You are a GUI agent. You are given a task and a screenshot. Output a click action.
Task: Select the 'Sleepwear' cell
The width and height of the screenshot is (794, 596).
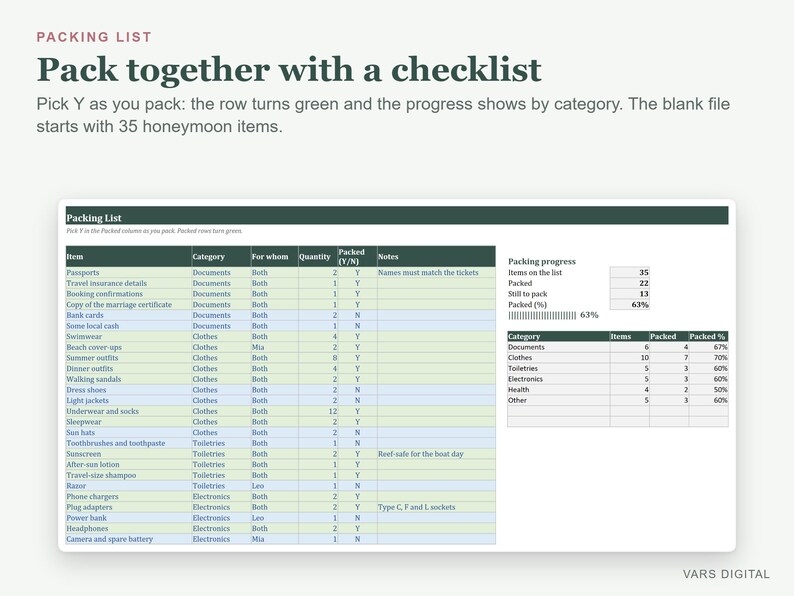129,422
